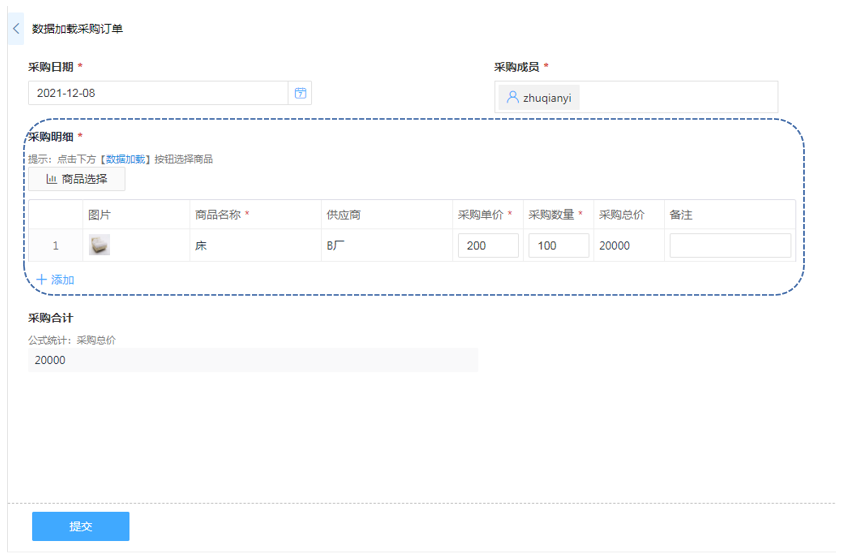867x559 pixels.
Task: Click the 商品选择 button
Action: tap(77, 179)
